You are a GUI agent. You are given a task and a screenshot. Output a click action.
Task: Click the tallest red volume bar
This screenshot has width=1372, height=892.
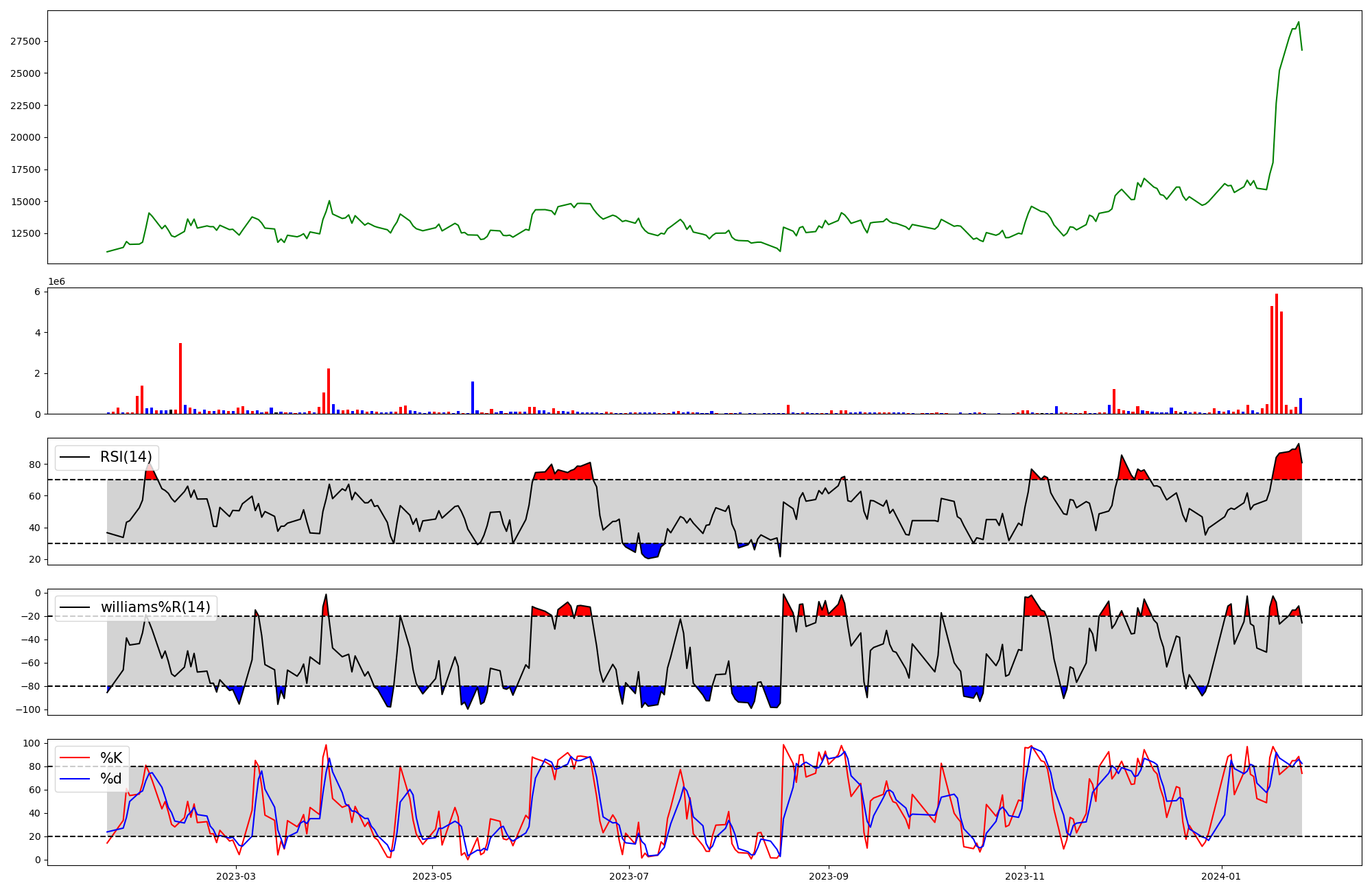tap(1277, 354)
